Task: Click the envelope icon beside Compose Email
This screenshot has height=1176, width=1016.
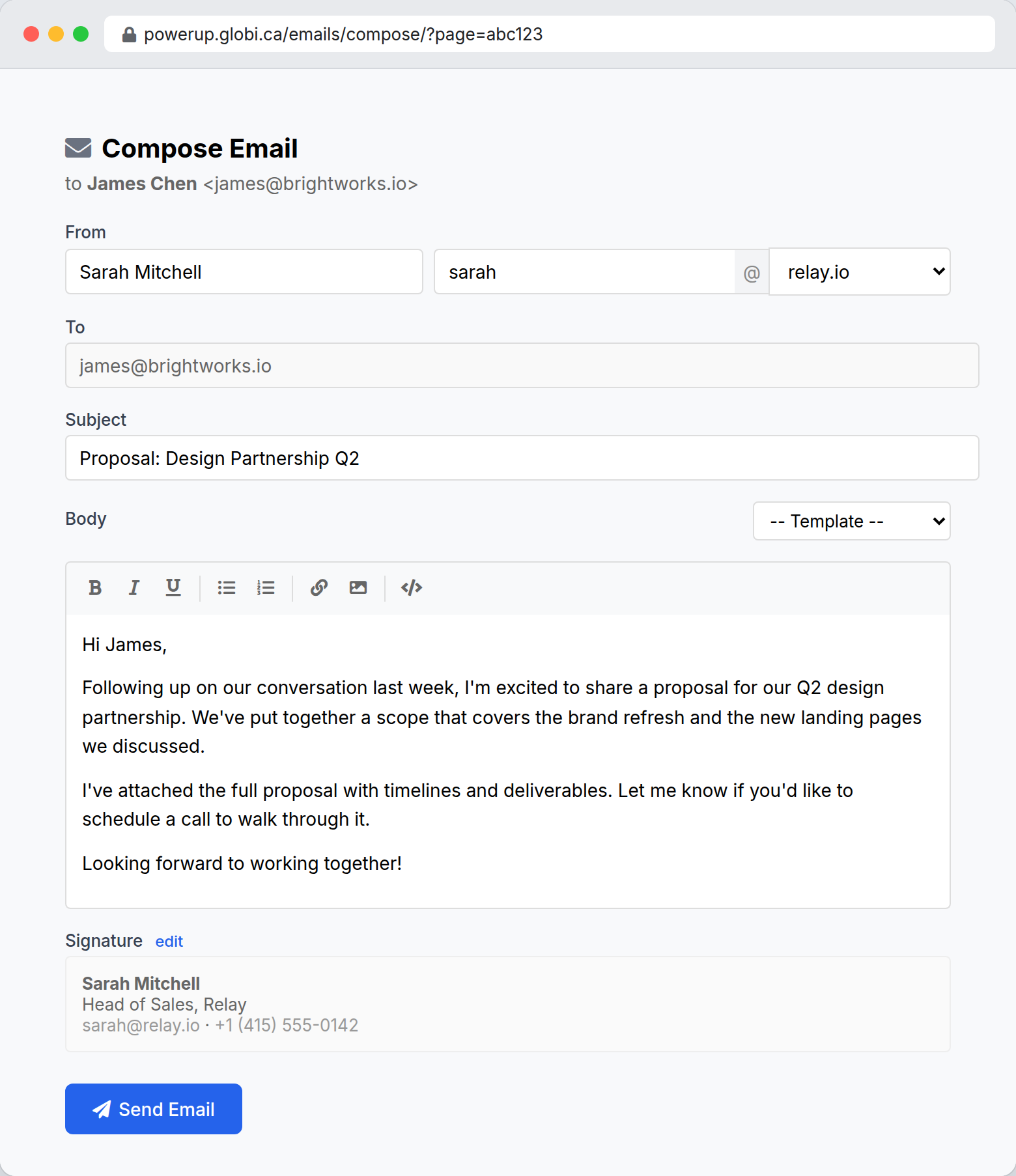Action: pyautogui.click(x=78, y=148)
